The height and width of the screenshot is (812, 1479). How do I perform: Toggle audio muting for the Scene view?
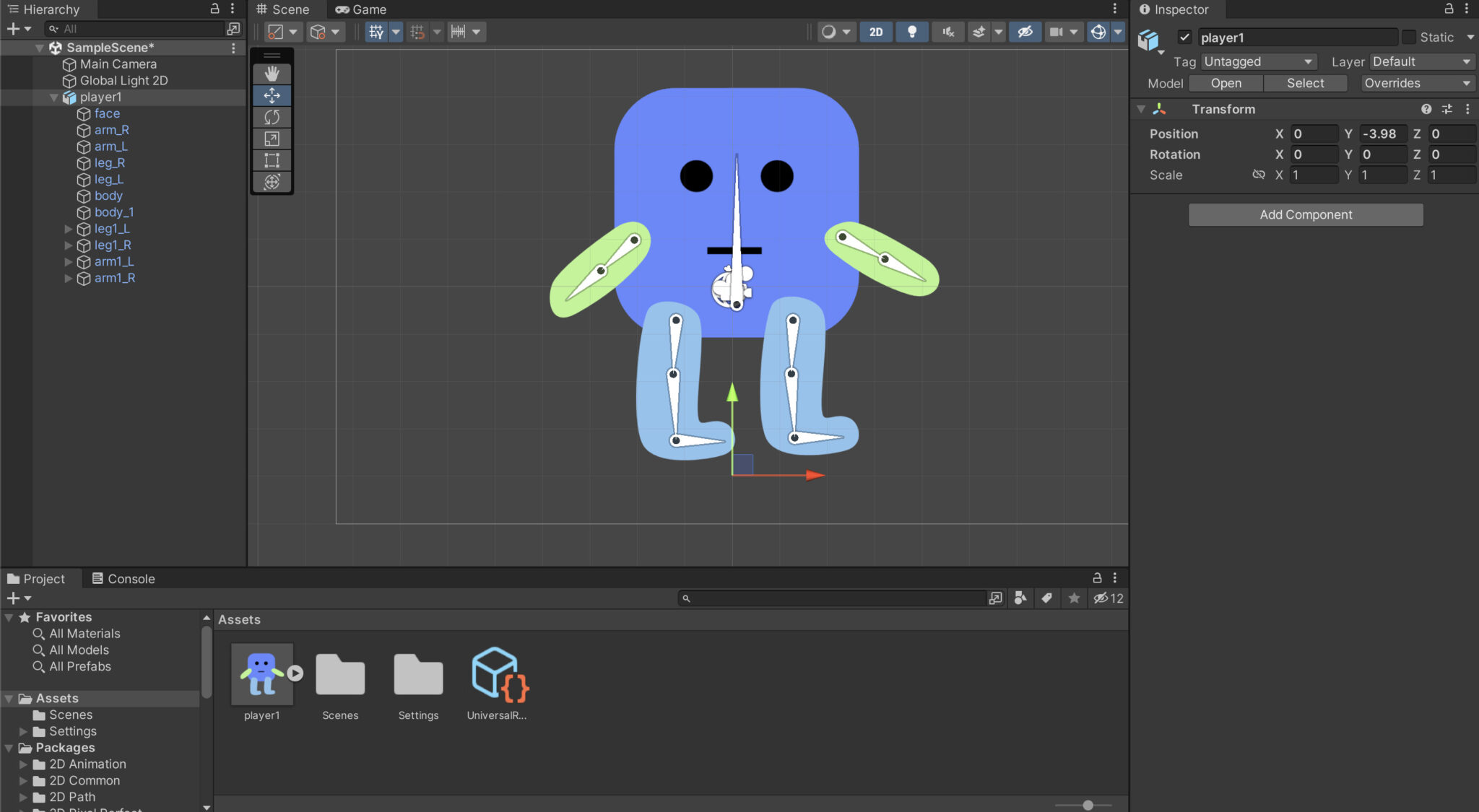click(947, 31)
